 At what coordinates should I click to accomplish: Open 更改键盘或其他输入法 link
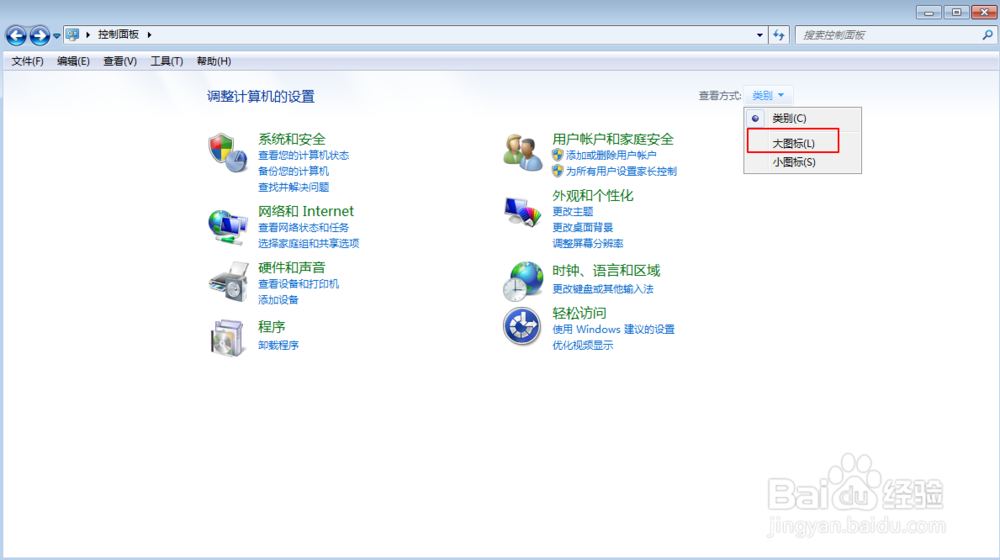(x=603, y=289)
